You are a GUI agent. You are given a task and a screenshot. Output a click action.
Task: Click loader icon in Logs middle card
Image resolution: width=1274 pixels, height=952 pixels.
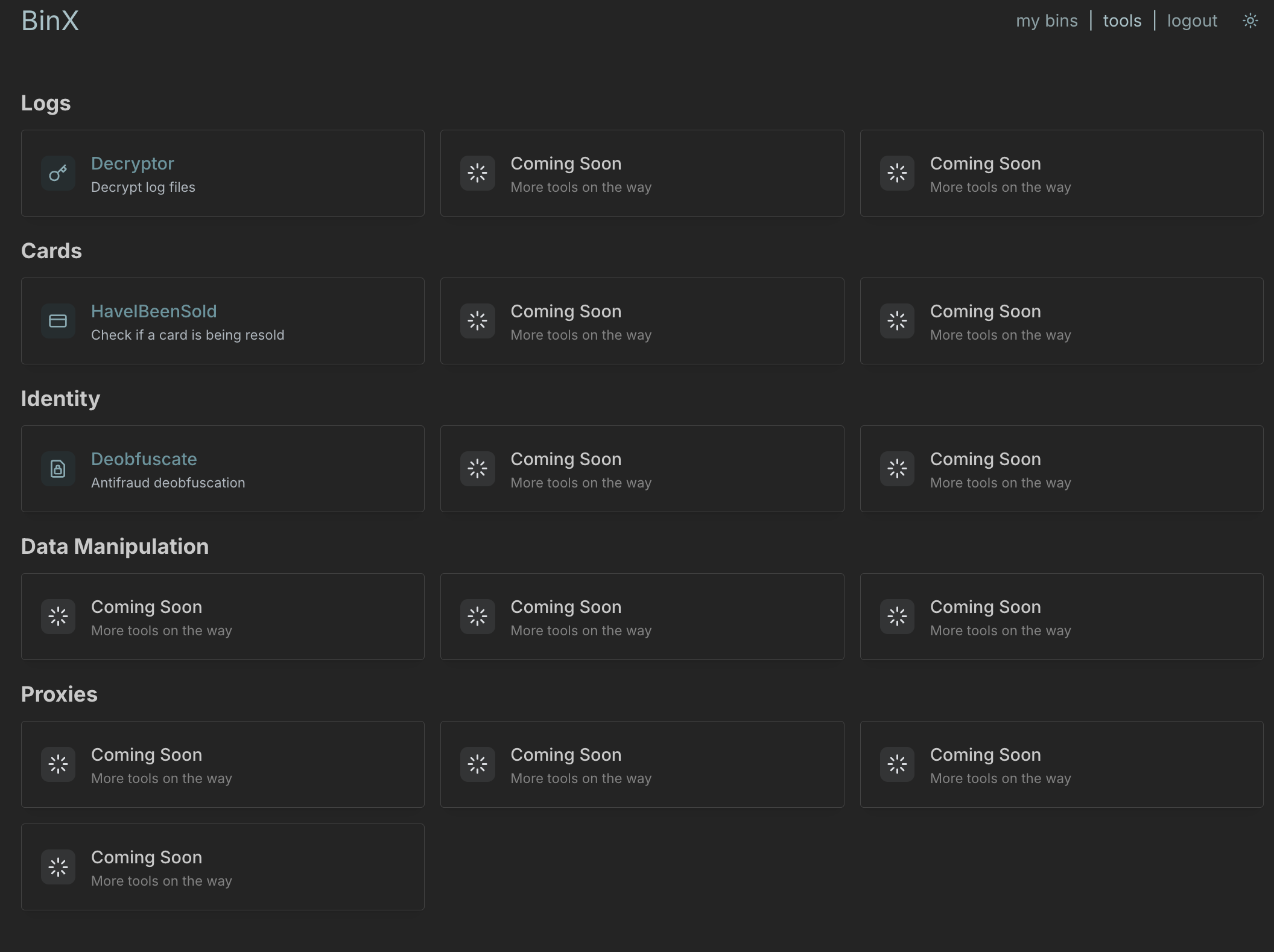click(477, 174)
